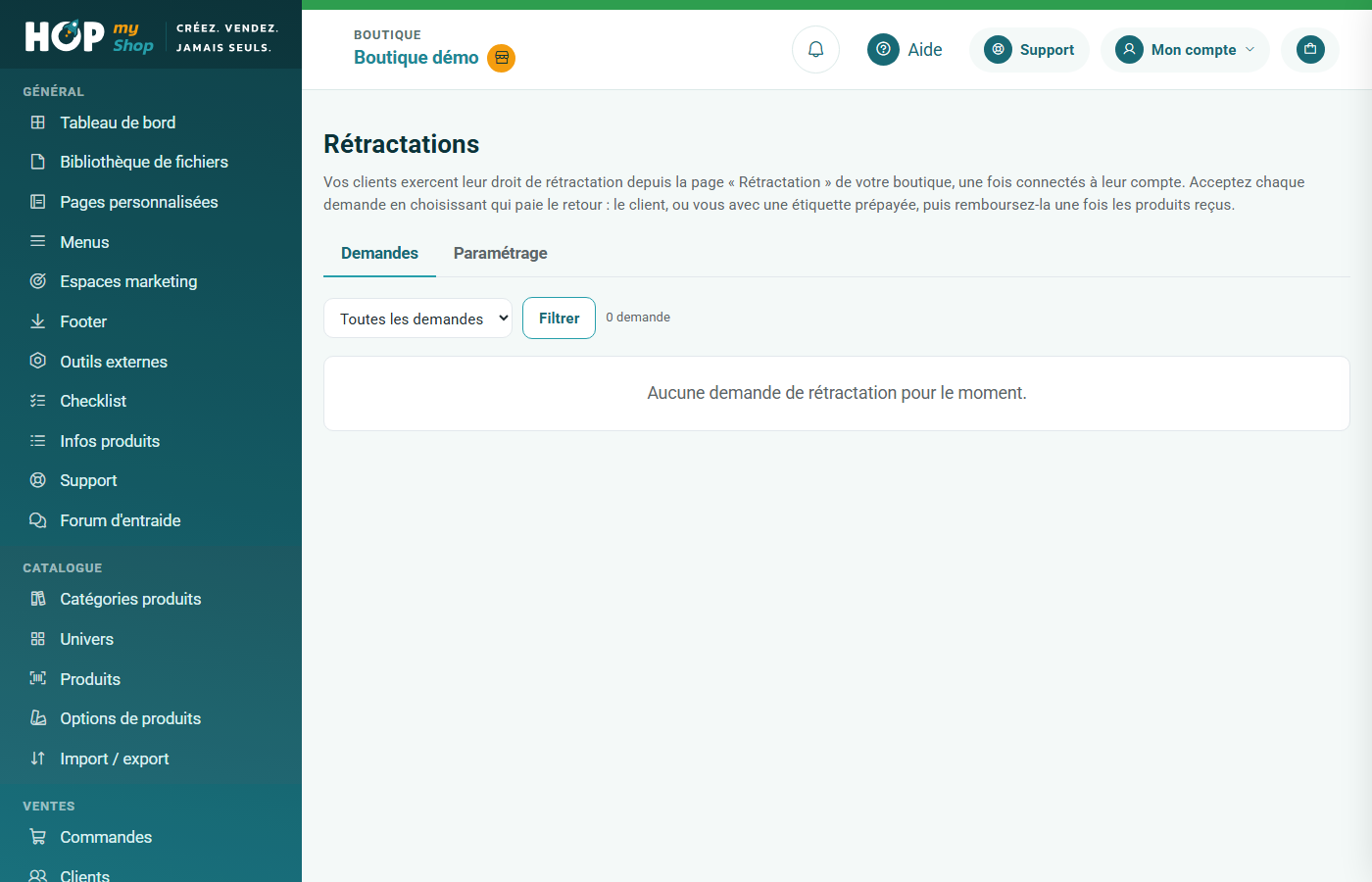Switch to the Demandes tab
1372x882 pixels.
pos(379,253)
